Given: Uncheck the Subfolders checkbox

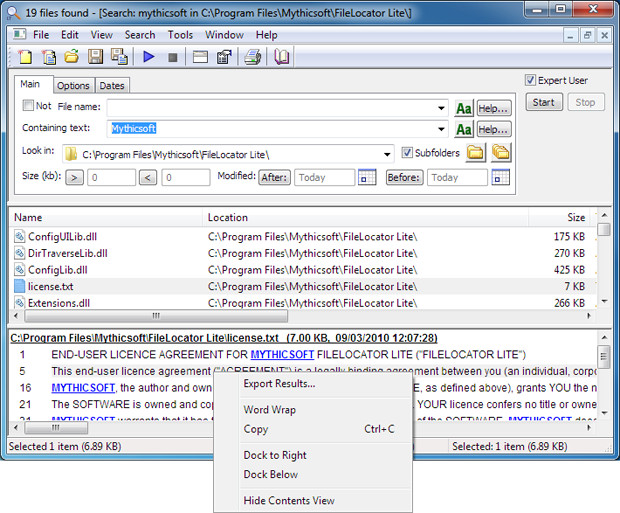Looking at the screenshot, I should (407, 152).
